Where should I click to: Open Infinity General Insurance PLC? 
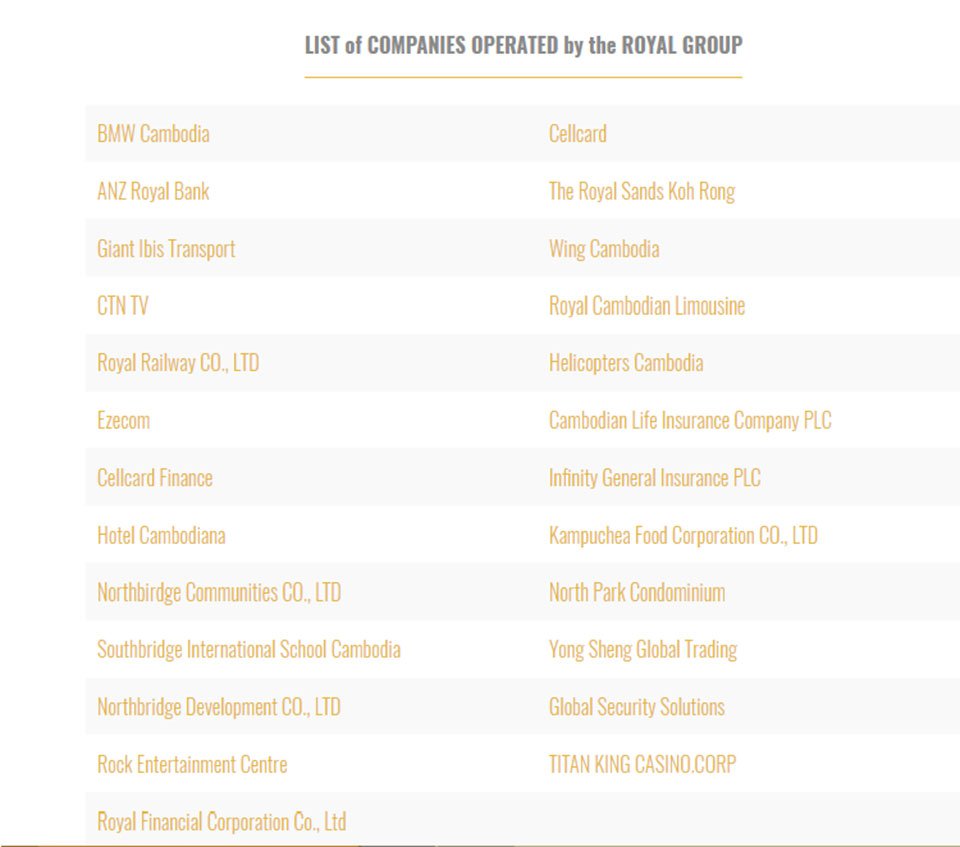654,478
